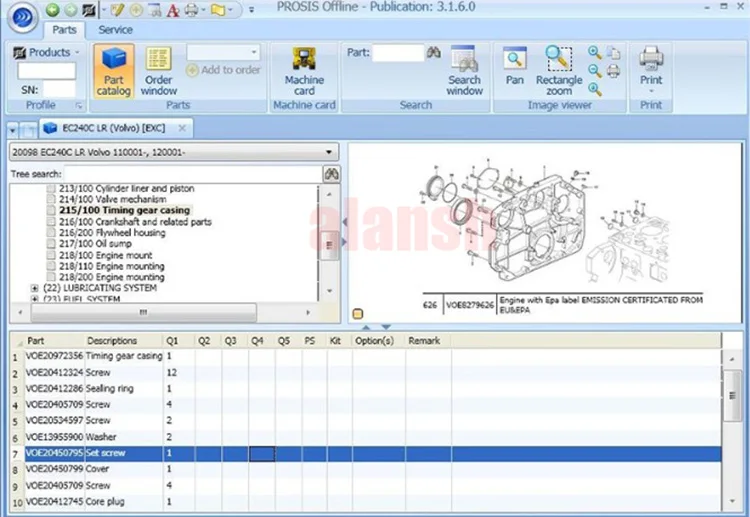
Task: Select the Pan tool
Action: (x=515, y=67)
